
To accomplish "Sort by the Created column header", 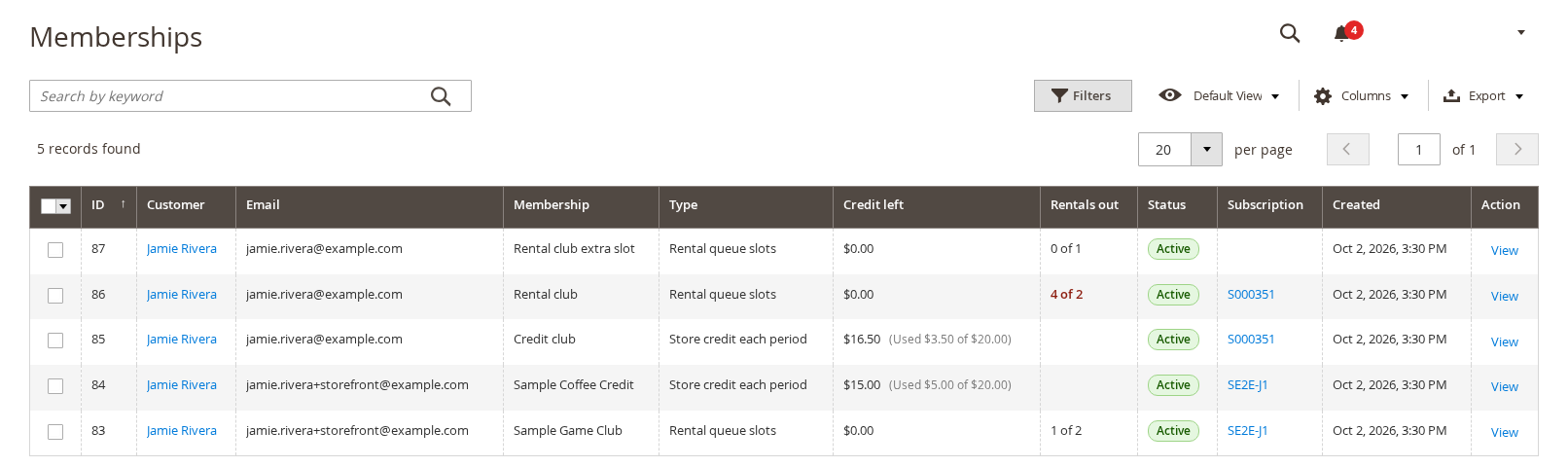I will [x=1397, y=205].
